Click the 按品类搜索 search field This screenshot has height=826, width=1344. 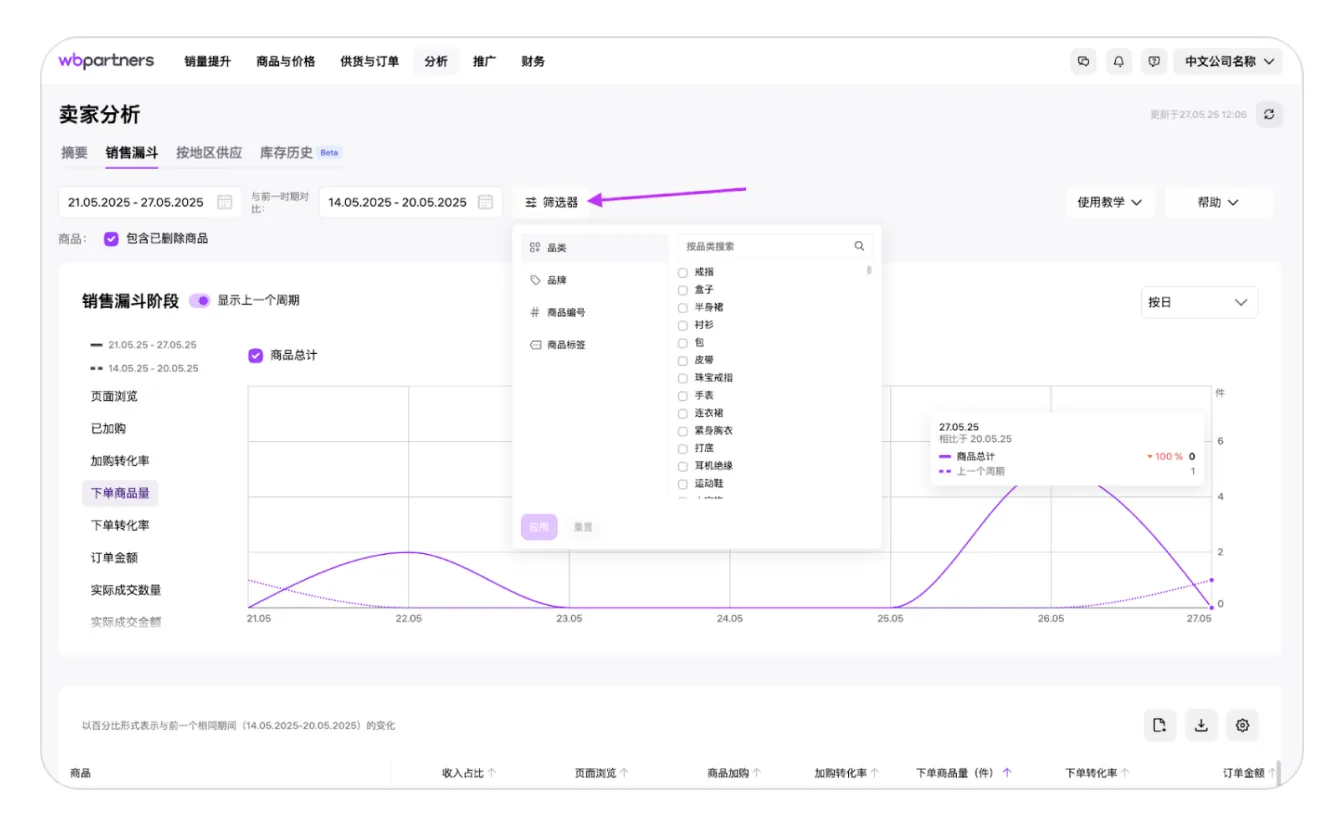tap(765, 246)
